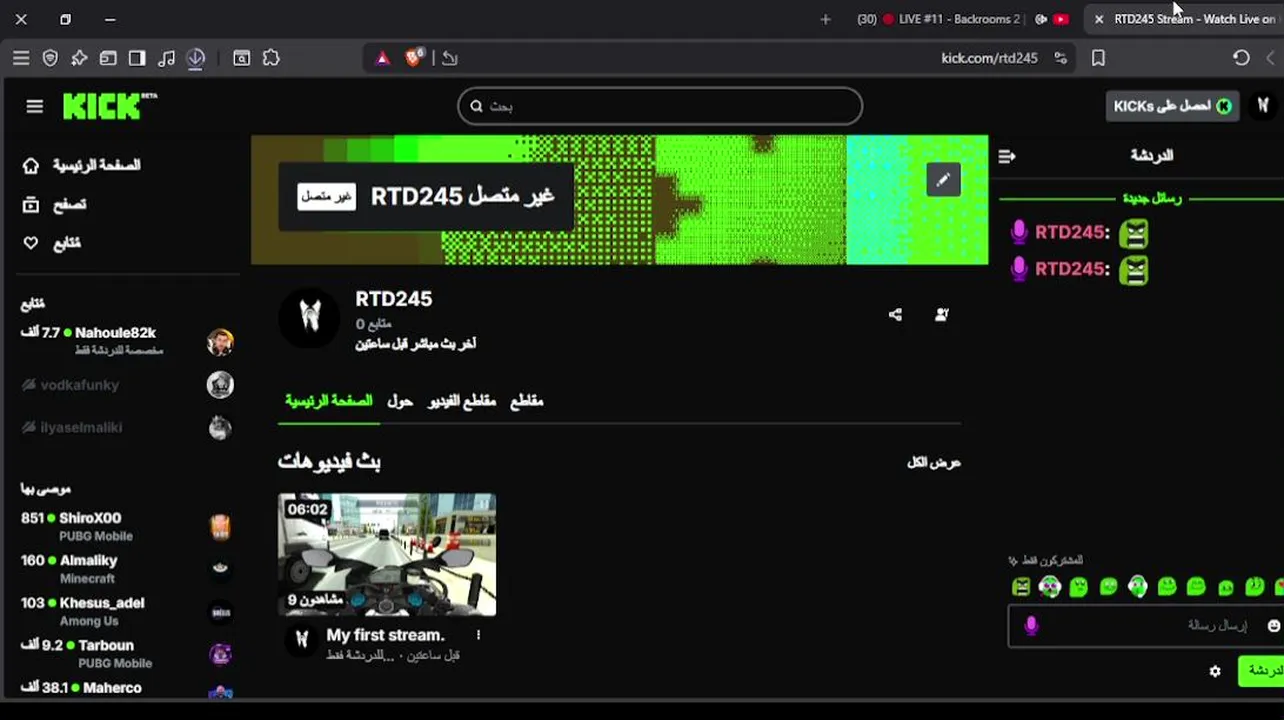Collapse the chat panel with arrow icon
This screenshot has width=1284, height=720.
[x=1007, y=156]
